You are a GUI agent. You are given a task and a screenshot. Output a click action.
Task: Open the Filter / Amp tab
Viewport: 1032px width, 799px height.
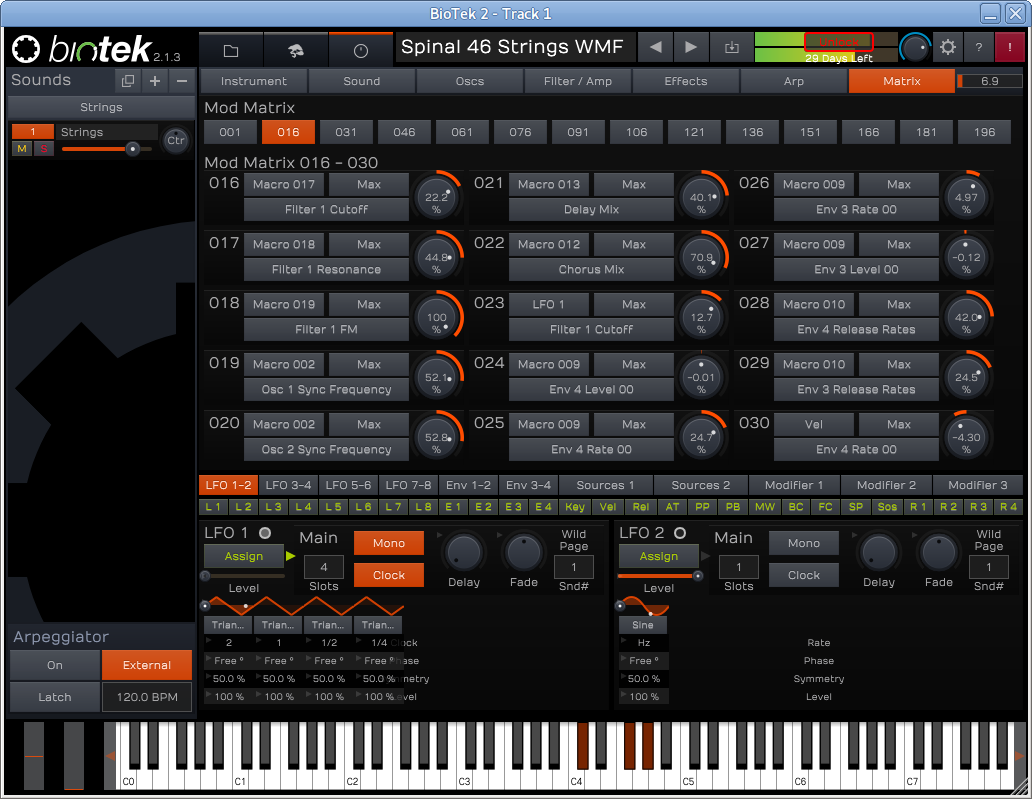[x=578, y=81]
